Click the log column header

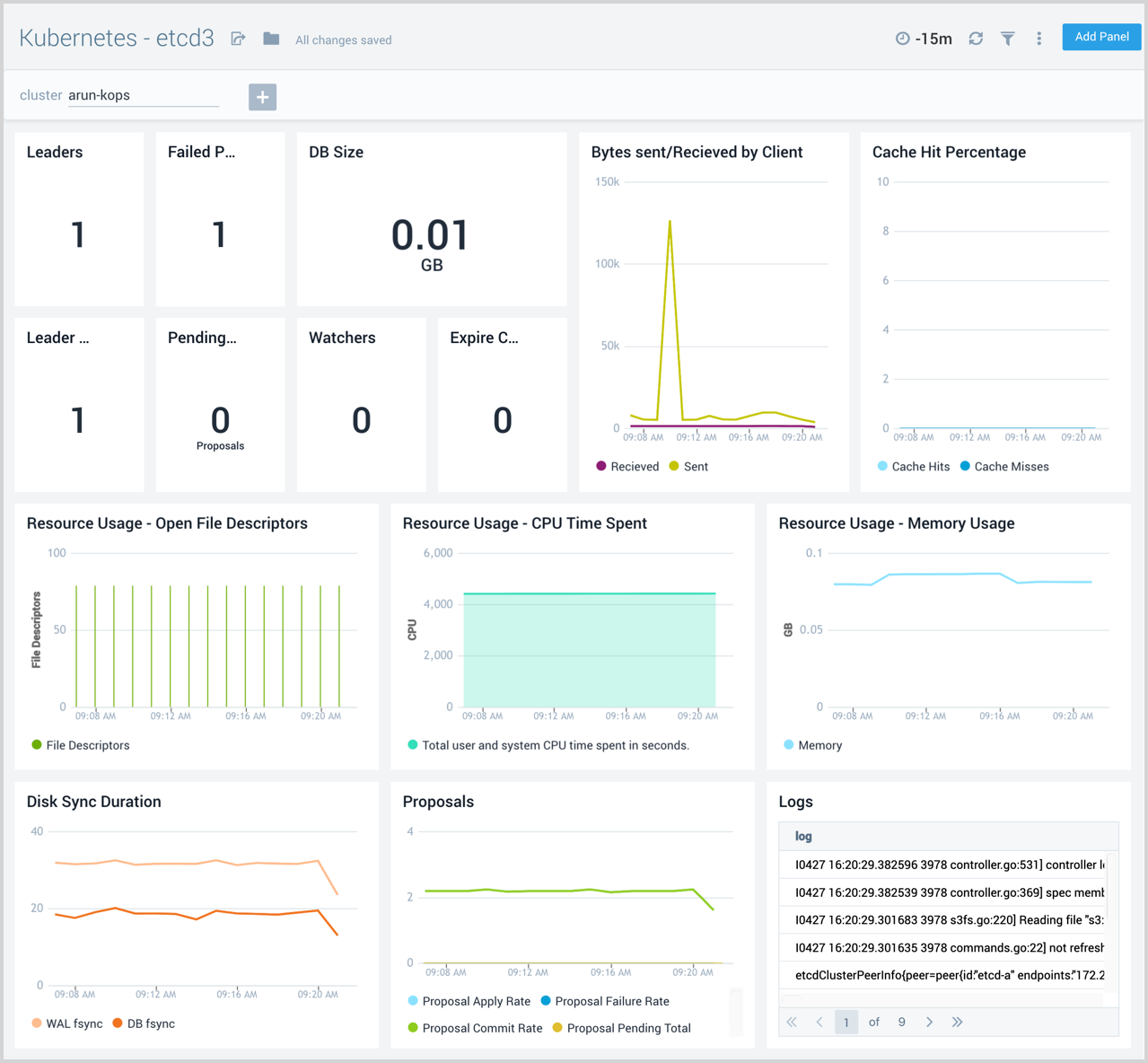[803, 836]
